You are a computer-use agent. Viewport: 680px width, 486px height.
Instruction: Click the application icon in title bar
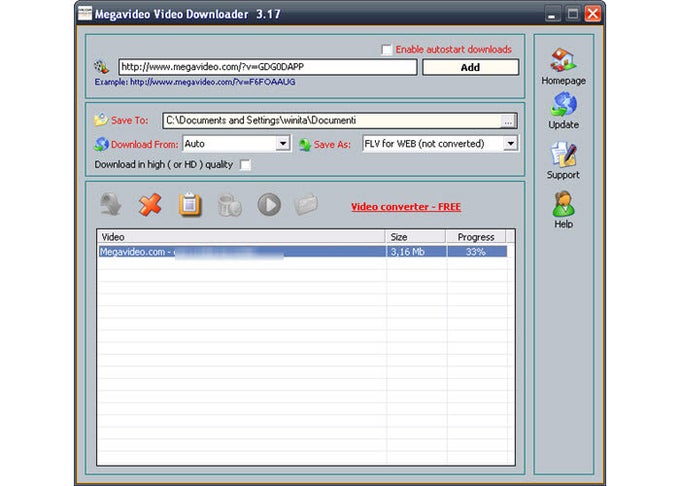click(x=85, y=13)
